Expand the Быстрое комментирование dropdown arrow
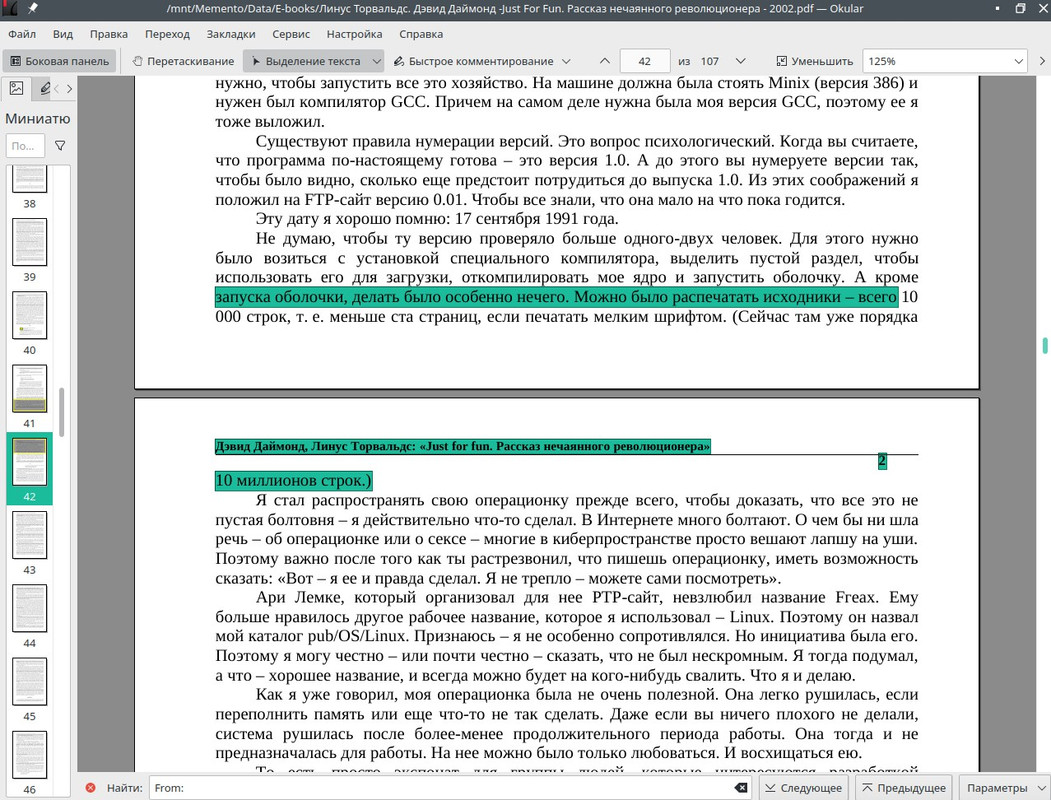The width and height of the screenshot is (1051, 800). tap(566, 61)
